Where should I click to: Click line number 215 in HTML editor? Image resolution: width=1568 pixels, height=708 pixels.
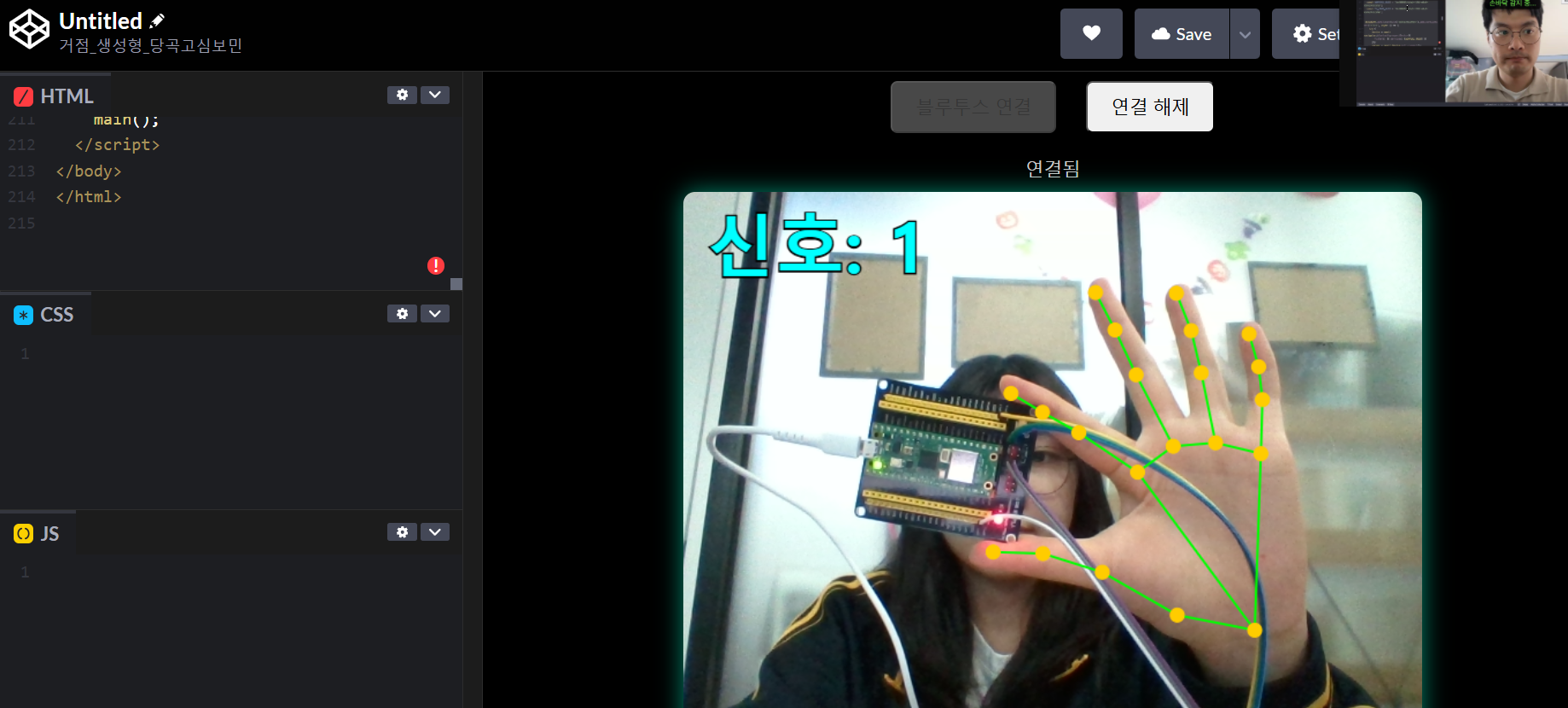(21, 223)
